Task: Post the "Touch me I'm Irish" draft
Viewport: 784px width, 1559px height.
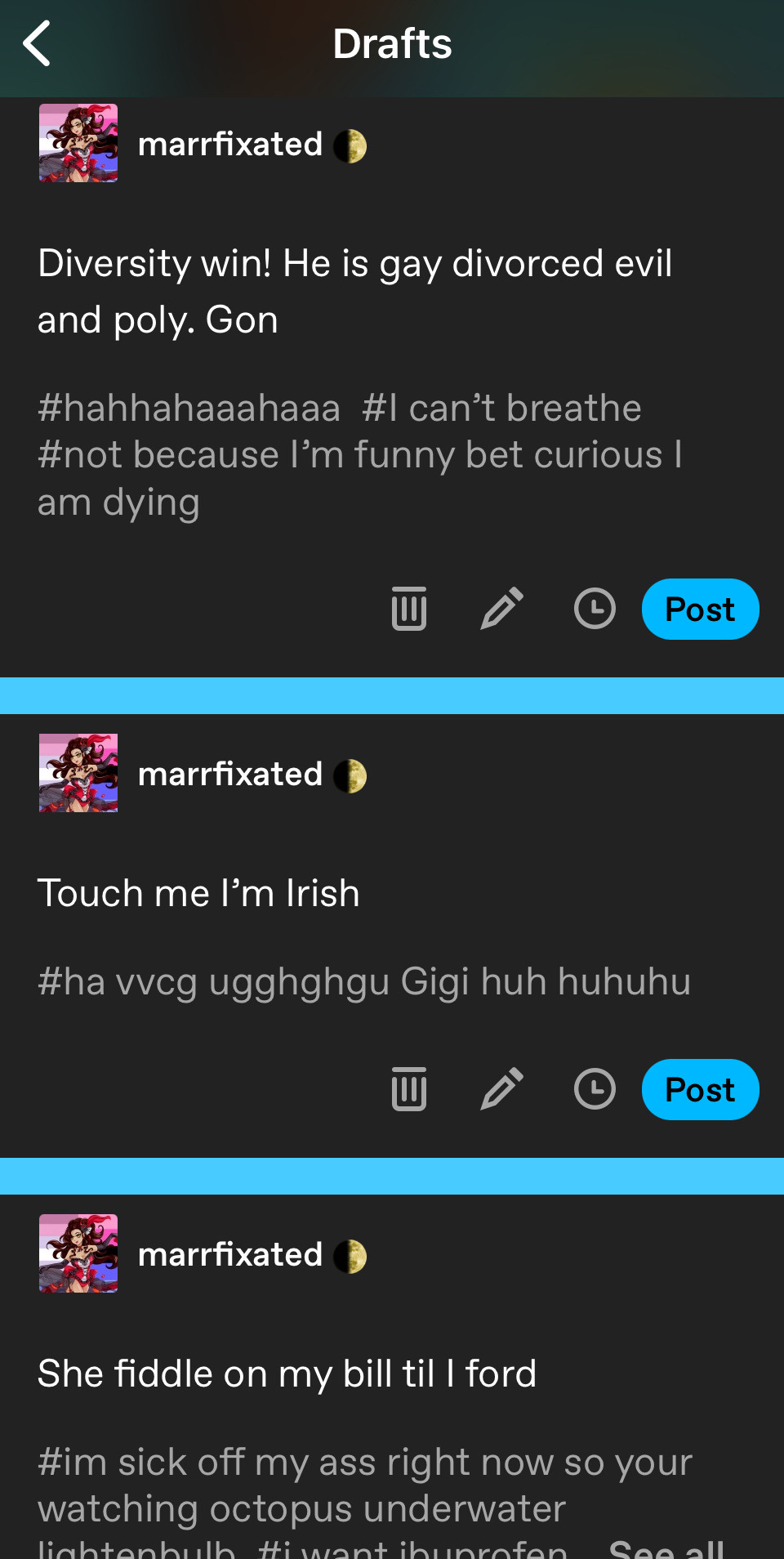Action: (700, 1090)
